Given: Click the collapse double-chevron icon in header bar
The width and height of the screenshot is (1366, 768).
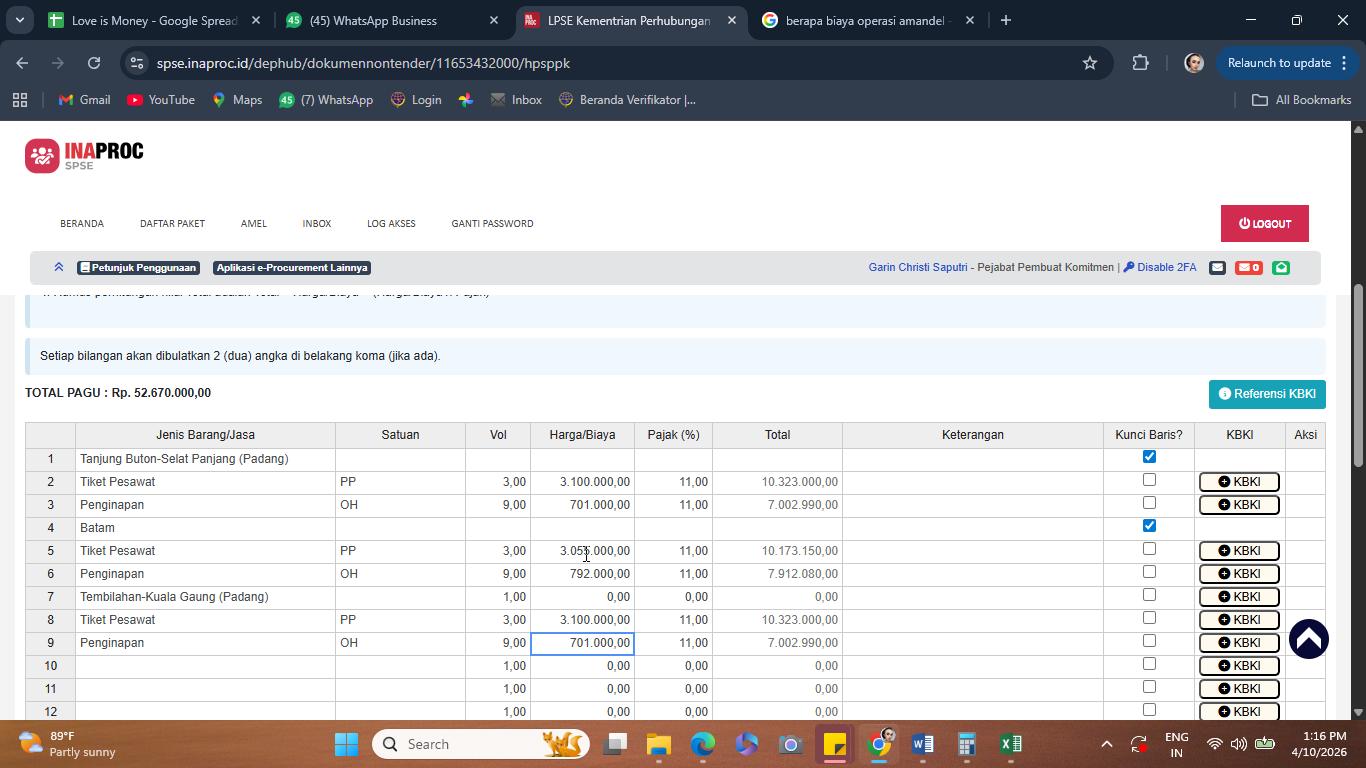Looking at the screenshot, I should 59,267.
